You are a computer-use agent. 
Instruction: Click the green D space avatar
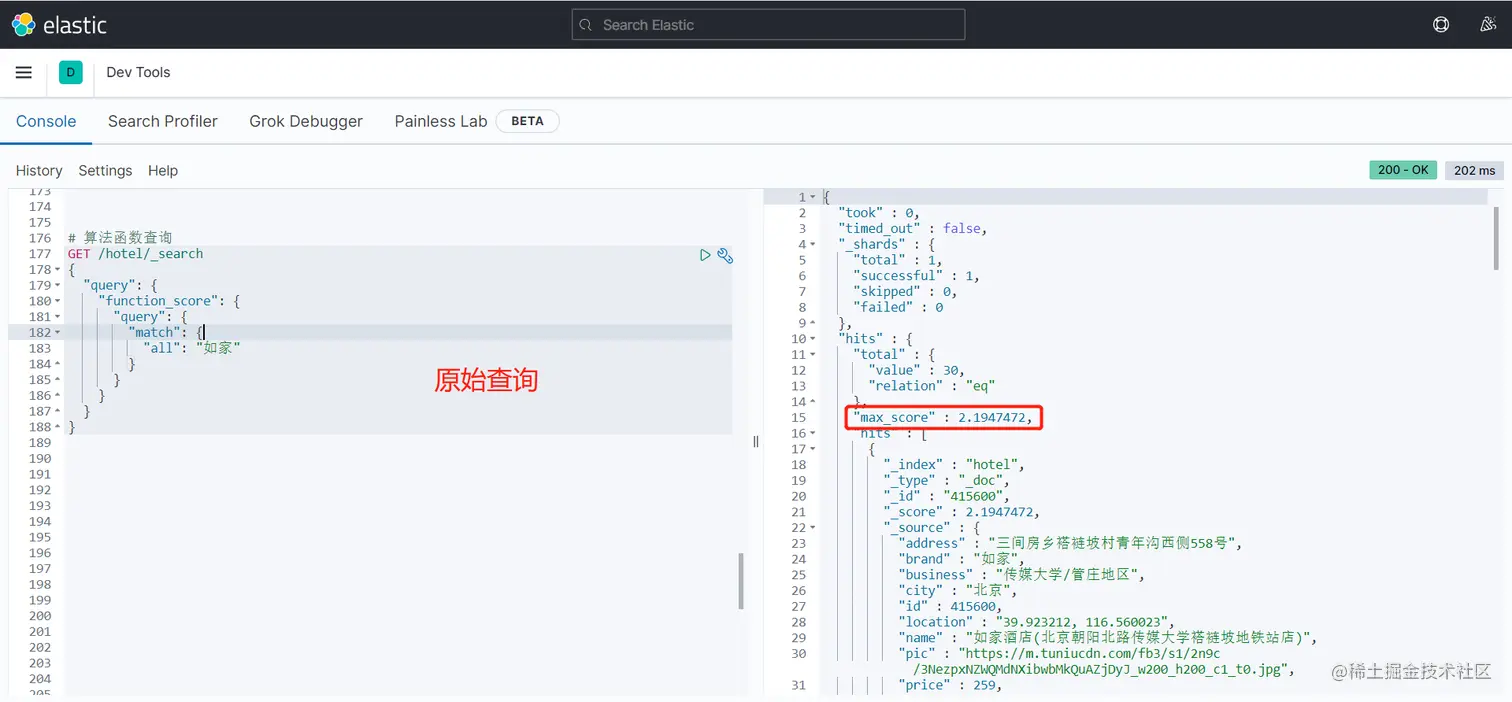click(70, 72)
